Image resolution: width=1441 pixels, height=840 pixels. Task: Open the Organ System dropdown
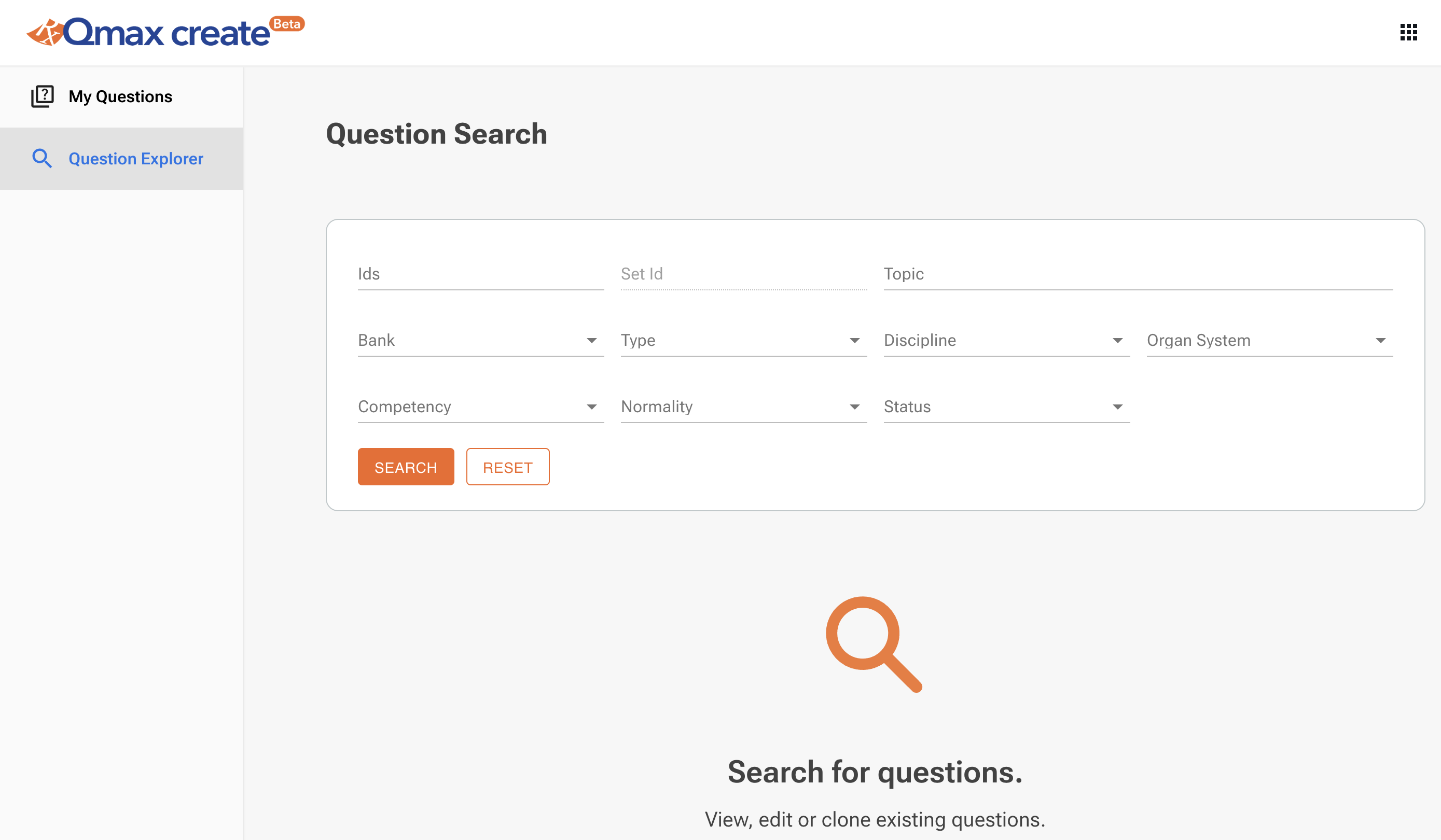[1380, 340]
